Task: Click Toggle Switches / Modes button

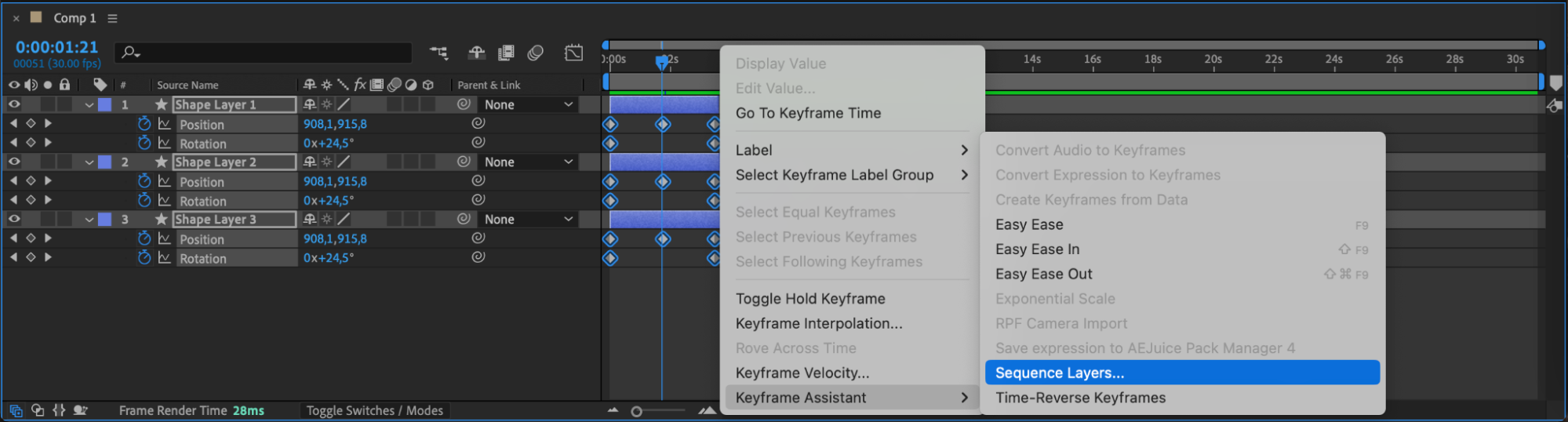Action: tap(374, 410)
